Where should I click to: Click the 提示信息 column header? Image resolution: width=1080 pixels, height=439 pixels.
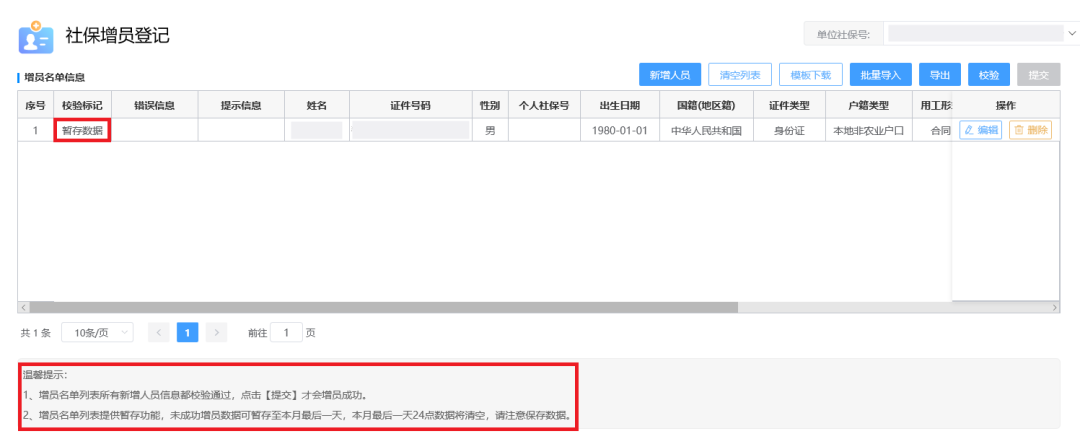point(241,105)
